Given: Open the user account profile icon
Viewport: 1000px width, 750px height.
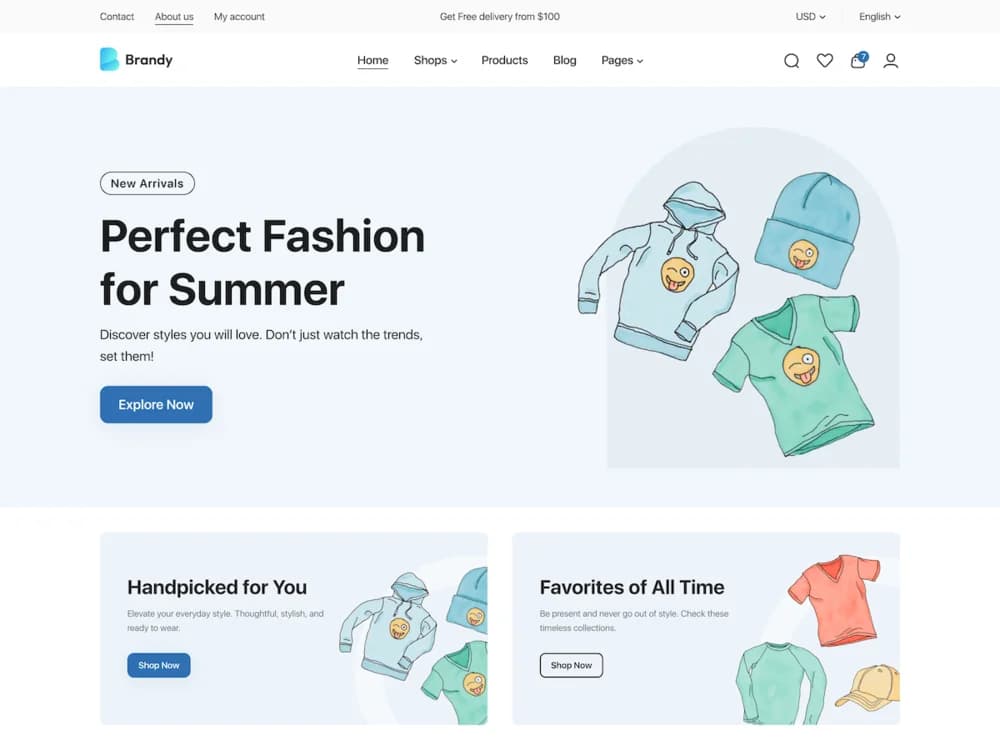Looking at the screenshot, I should pyautogui.click(x=891, y=61).
